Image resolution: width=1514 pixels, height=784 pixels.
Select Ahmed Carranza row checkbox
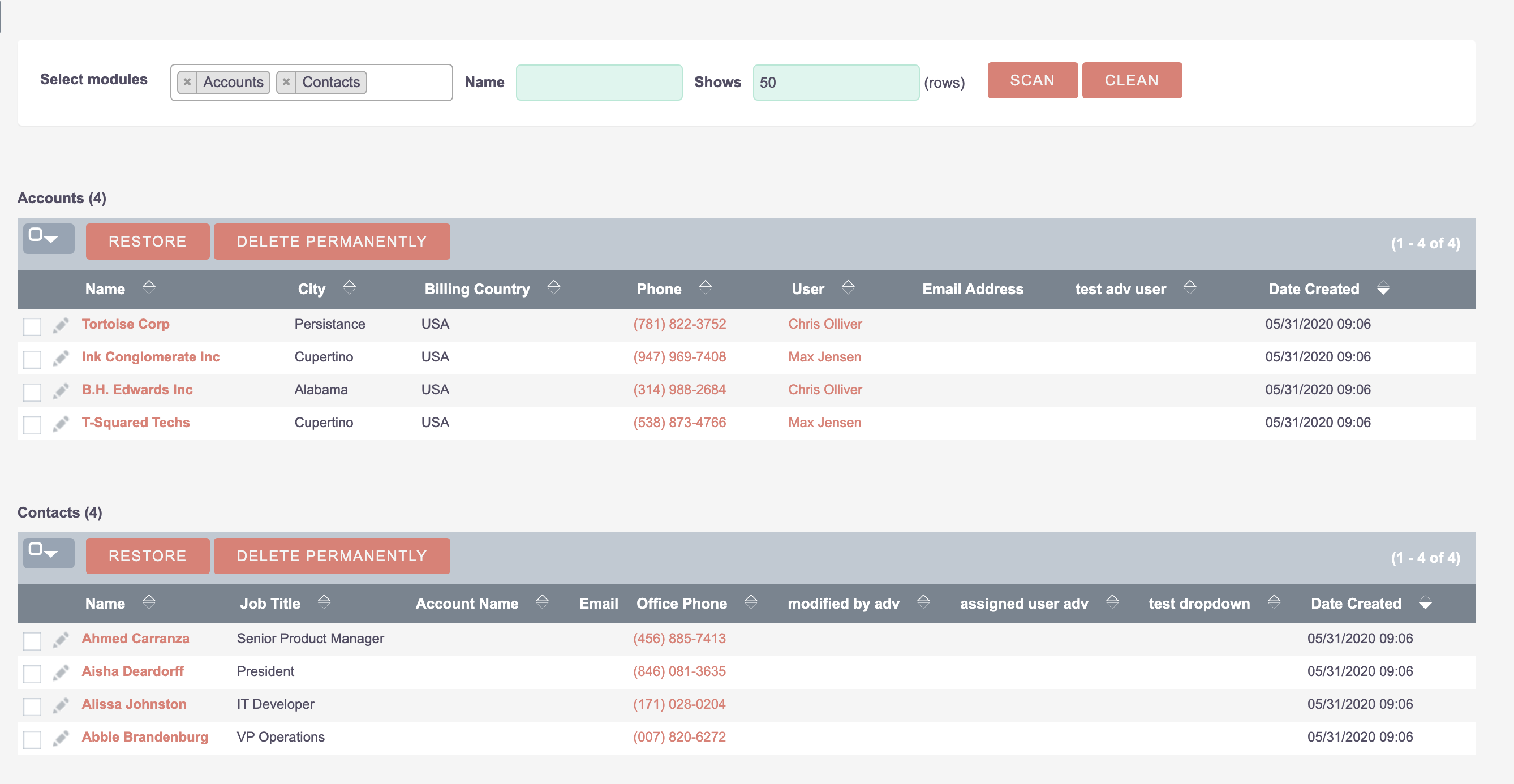pyautogui.click(x=32, y=640)
